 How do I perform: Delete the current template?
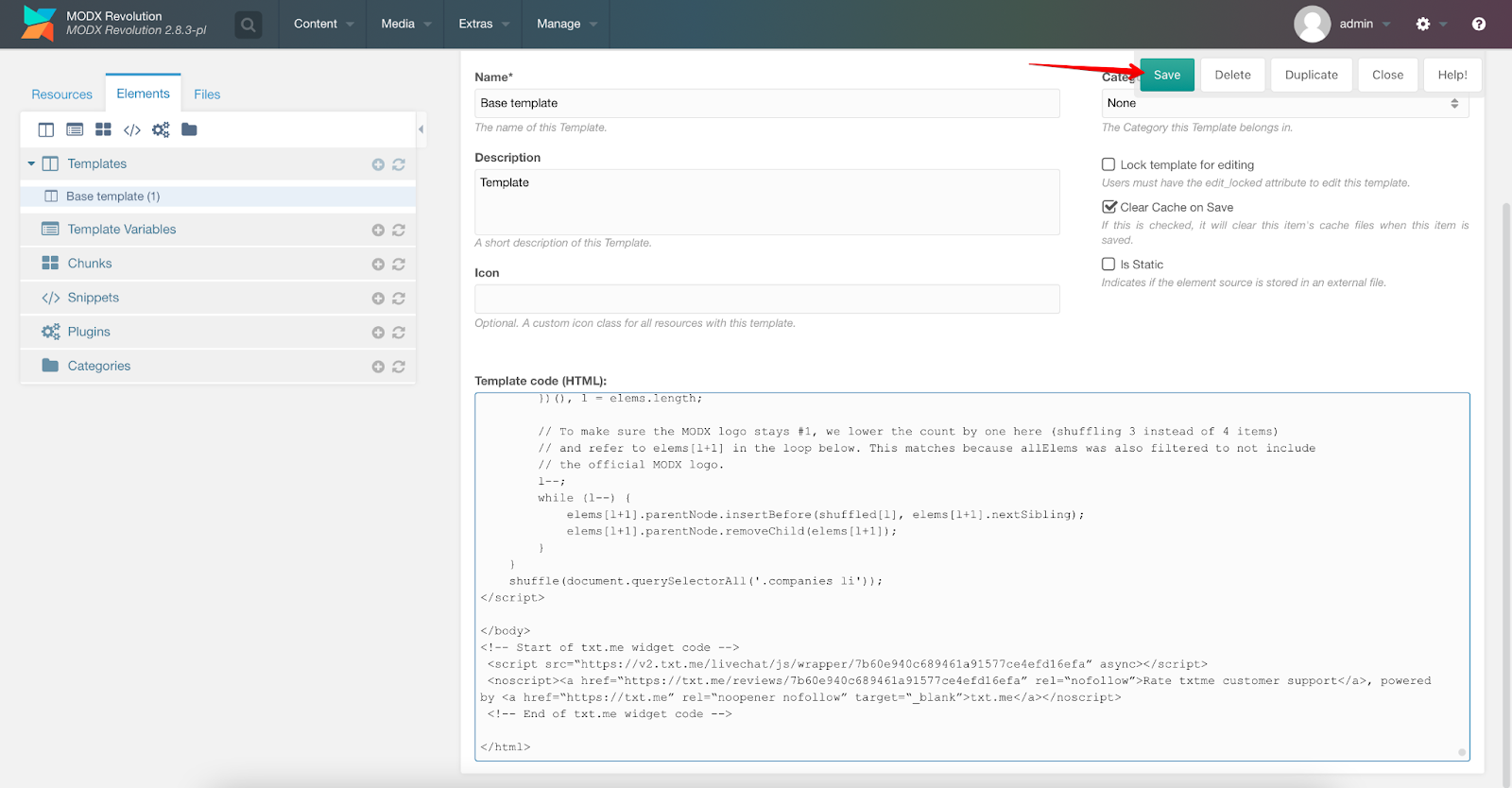tap(1232, 75)
